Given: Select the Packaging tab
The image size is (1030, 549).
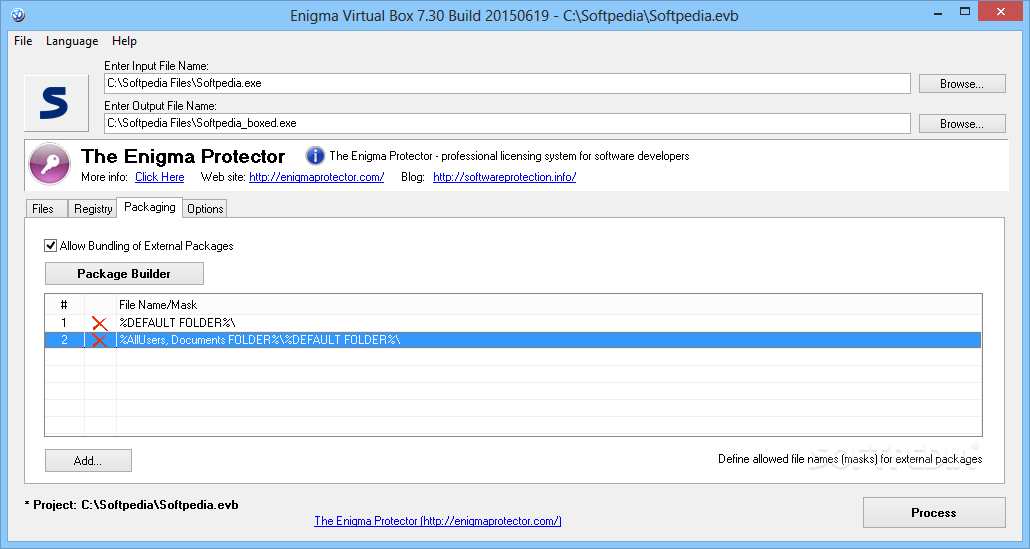Looking at the screenshot, I should (150, 207).
